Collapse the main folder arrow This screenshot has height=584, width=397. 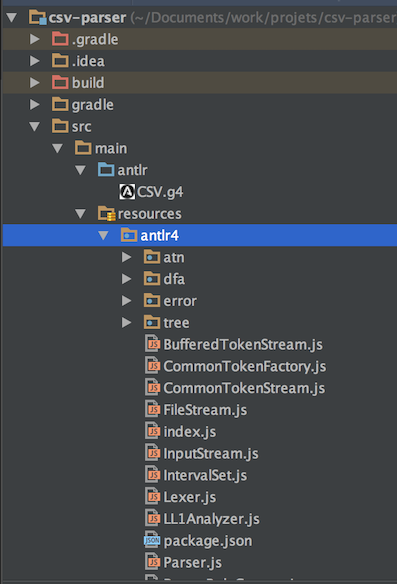(x=57, y=149)
